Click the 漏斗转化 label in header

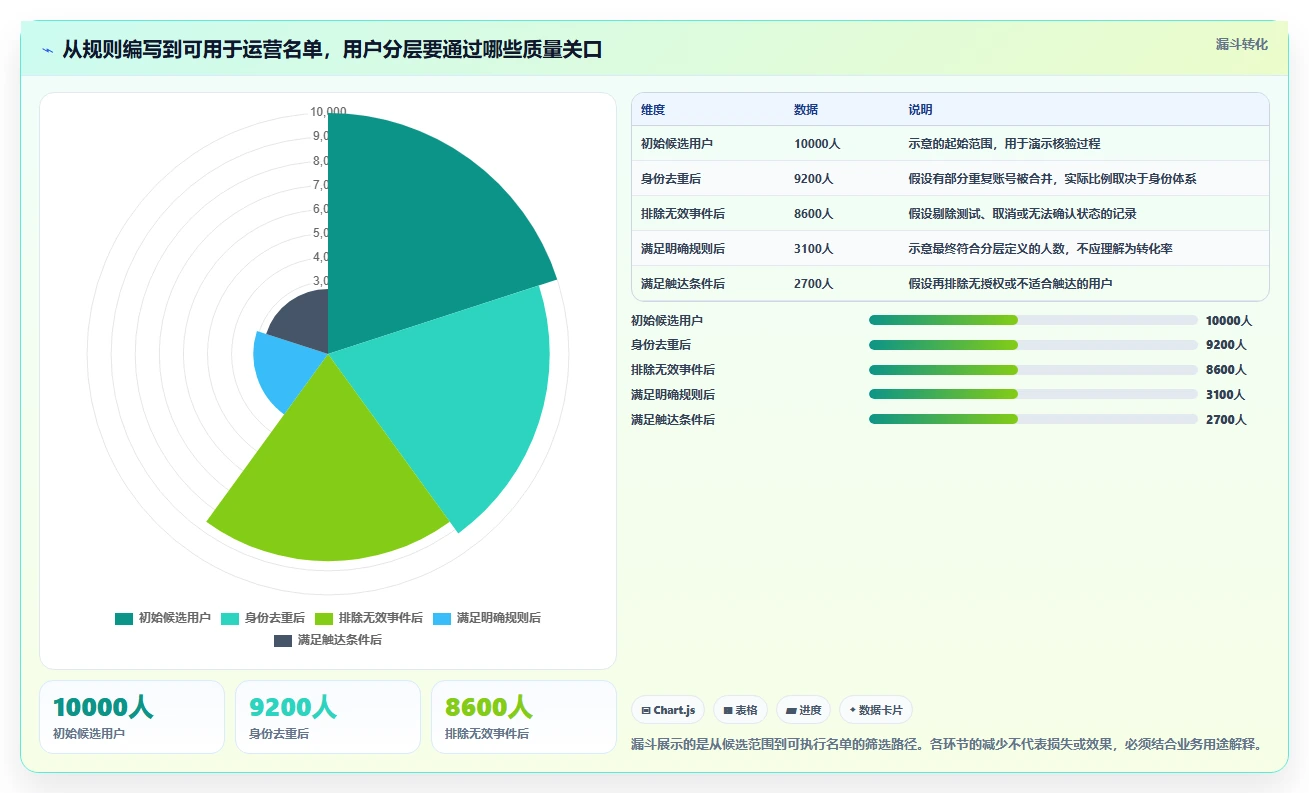(1242, 44)
